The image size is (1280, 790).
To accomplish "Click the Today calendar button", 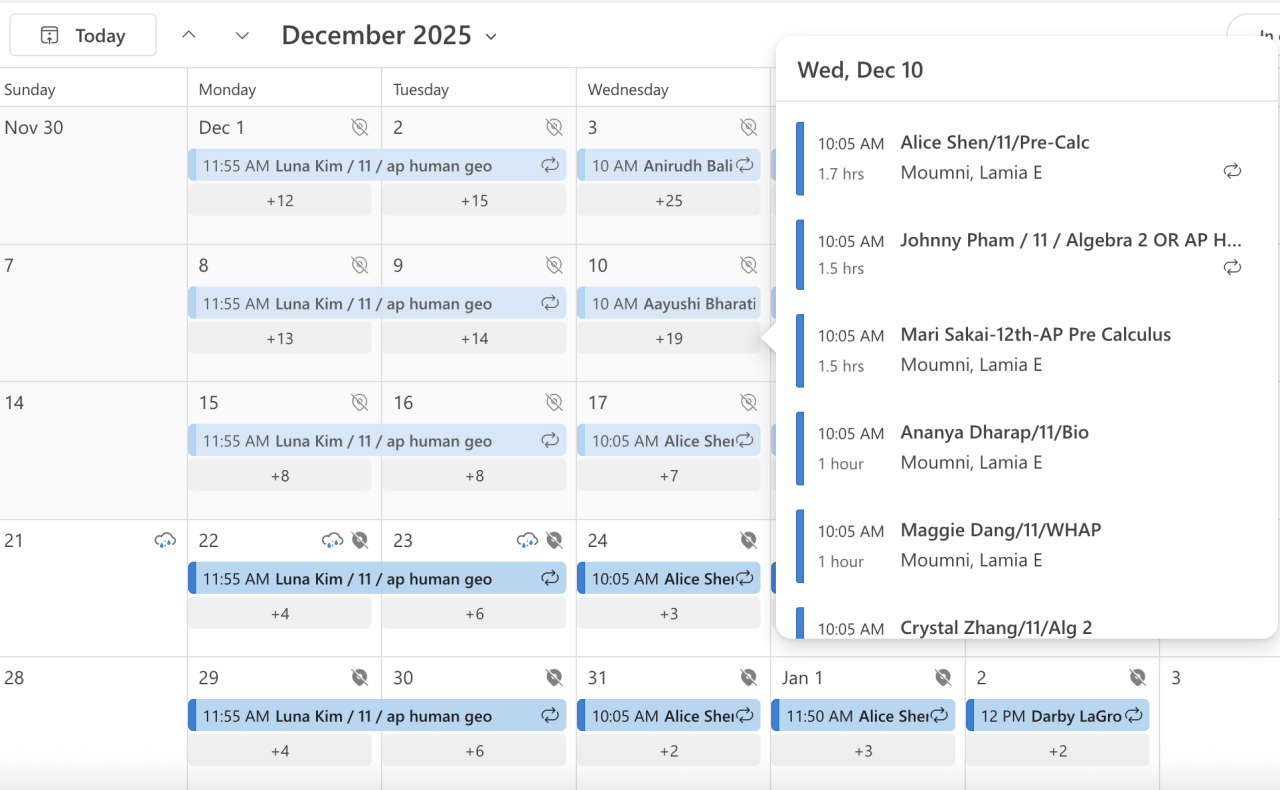I will tap(83, 36).
